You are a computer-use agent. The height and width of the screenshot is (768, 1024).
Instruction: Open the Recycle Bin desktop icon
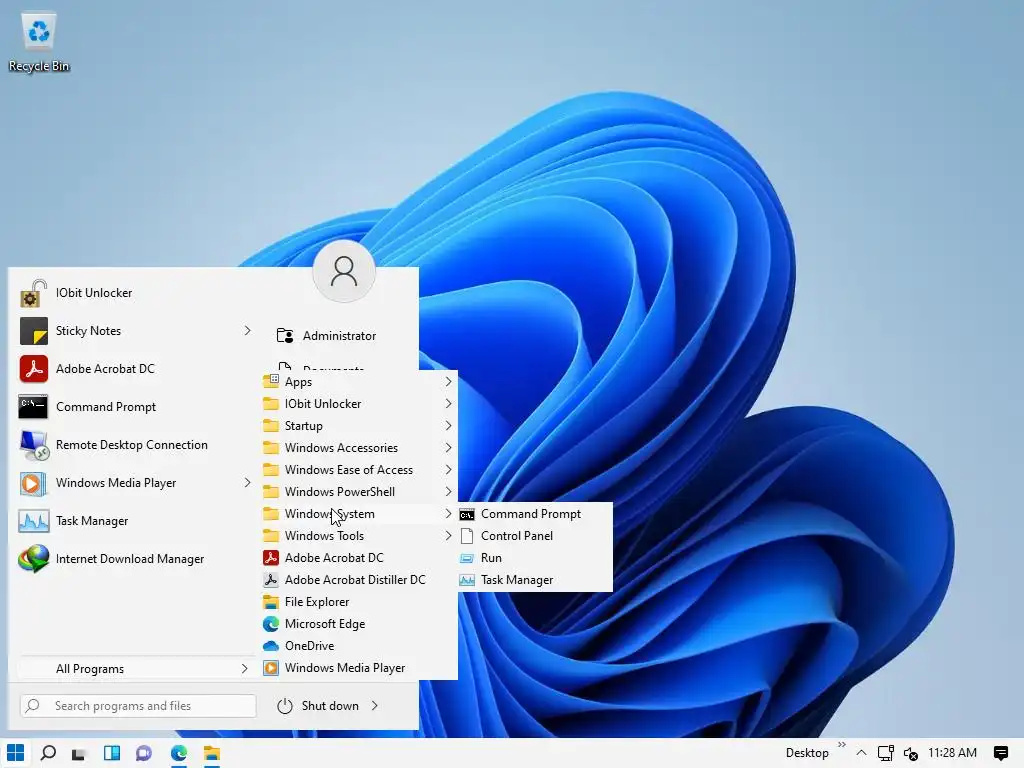39,42
